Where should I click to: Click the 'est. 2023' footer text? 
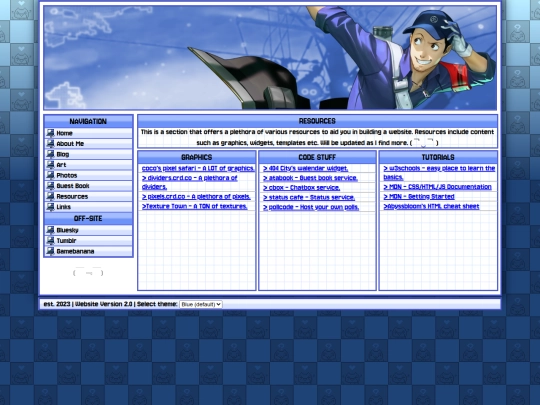point(57,304)
